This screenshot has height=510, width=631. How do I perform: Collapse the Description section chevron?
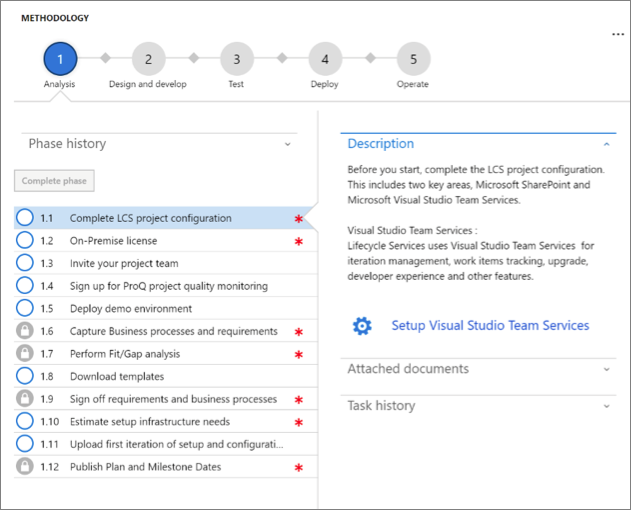point(607,144)
